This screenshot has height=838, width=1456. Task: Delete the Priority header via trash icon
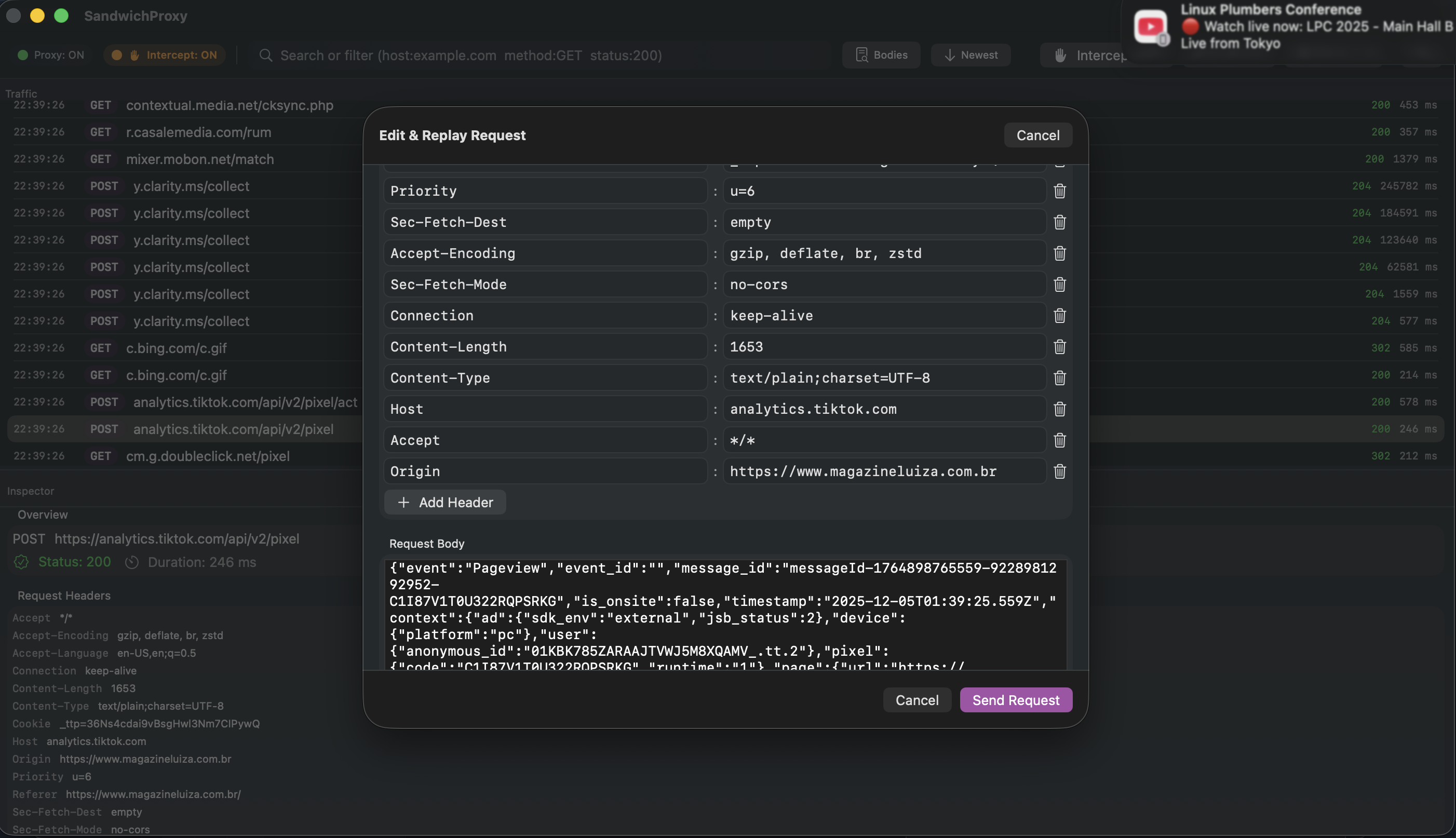(x=1059, y=191)
